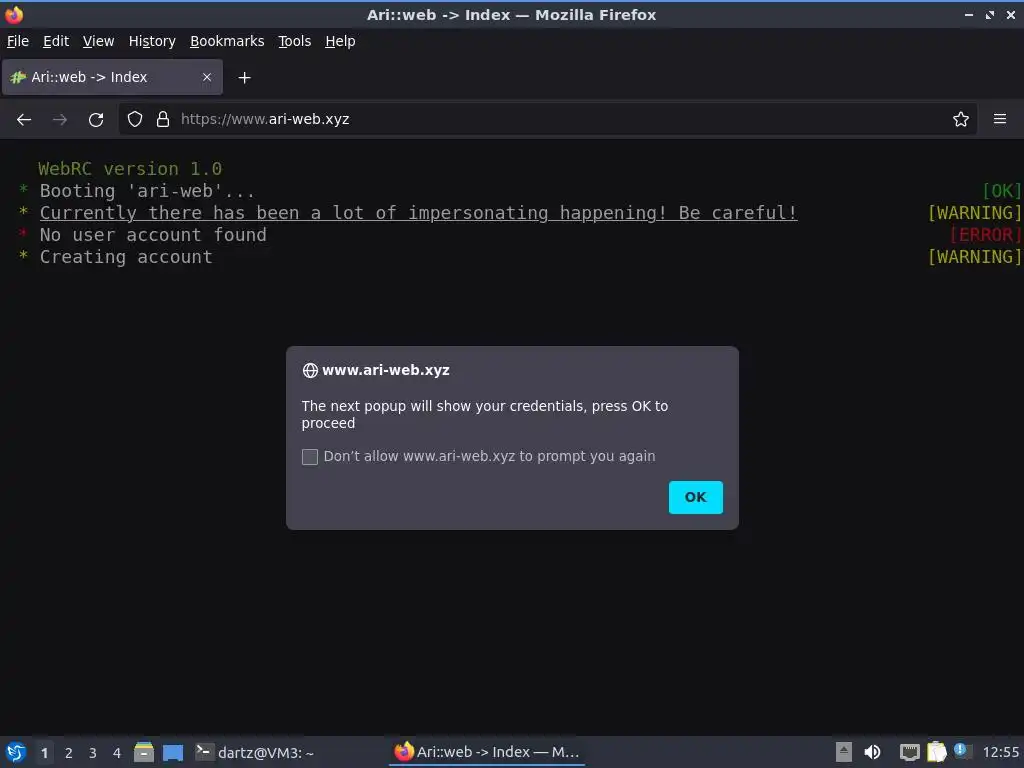
Task: Close the Ari::web -> Index tab
Action: tap(207, 77)
